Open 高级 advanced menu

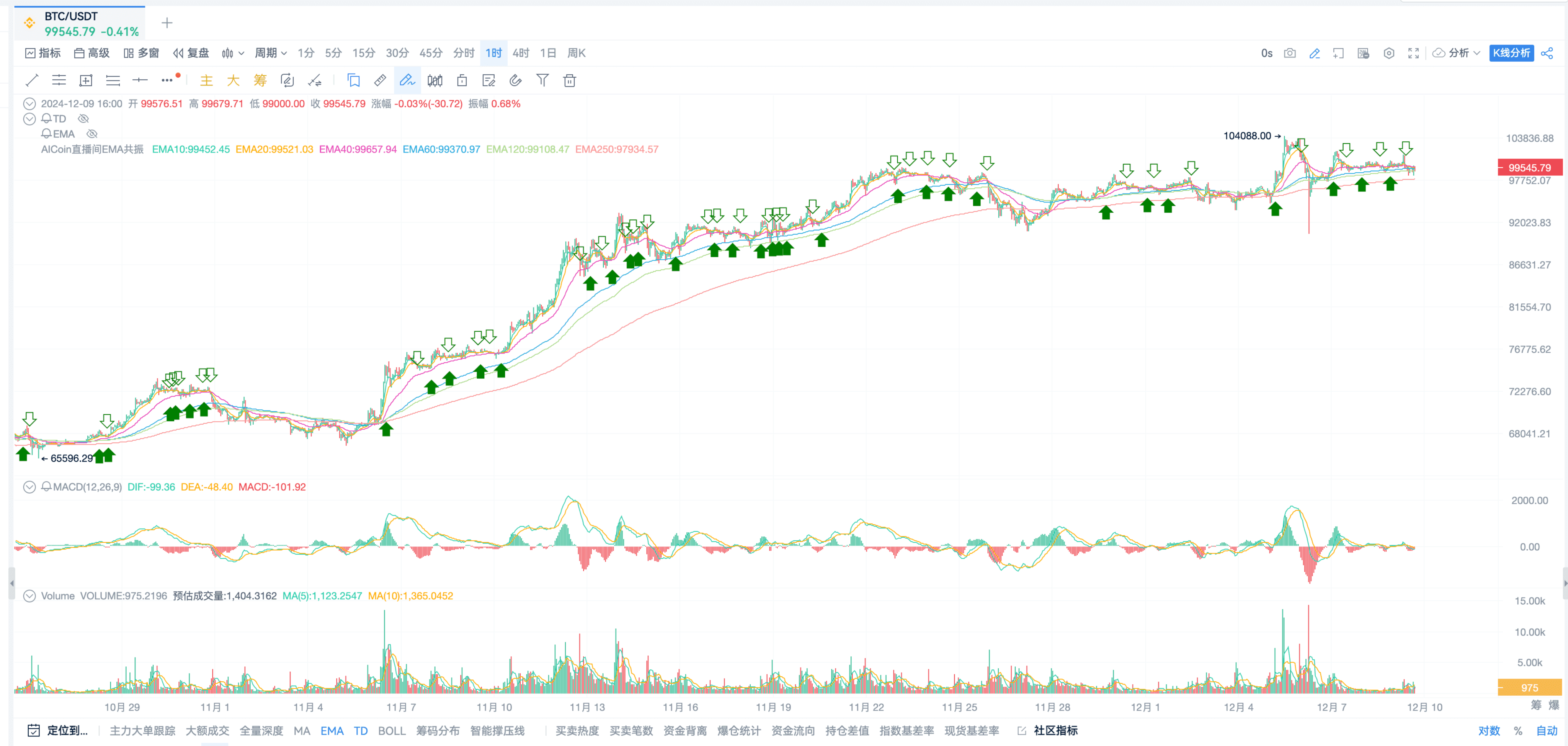pos(92,53)
